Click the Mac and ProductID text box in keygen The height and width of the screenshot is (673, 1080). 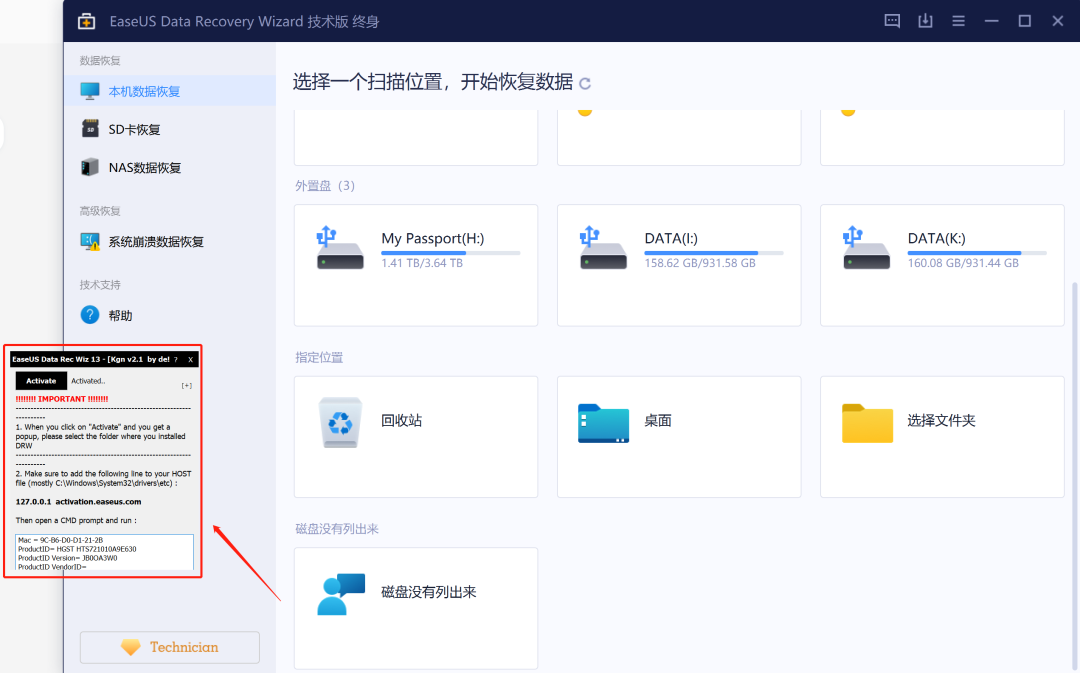(105, 552)
